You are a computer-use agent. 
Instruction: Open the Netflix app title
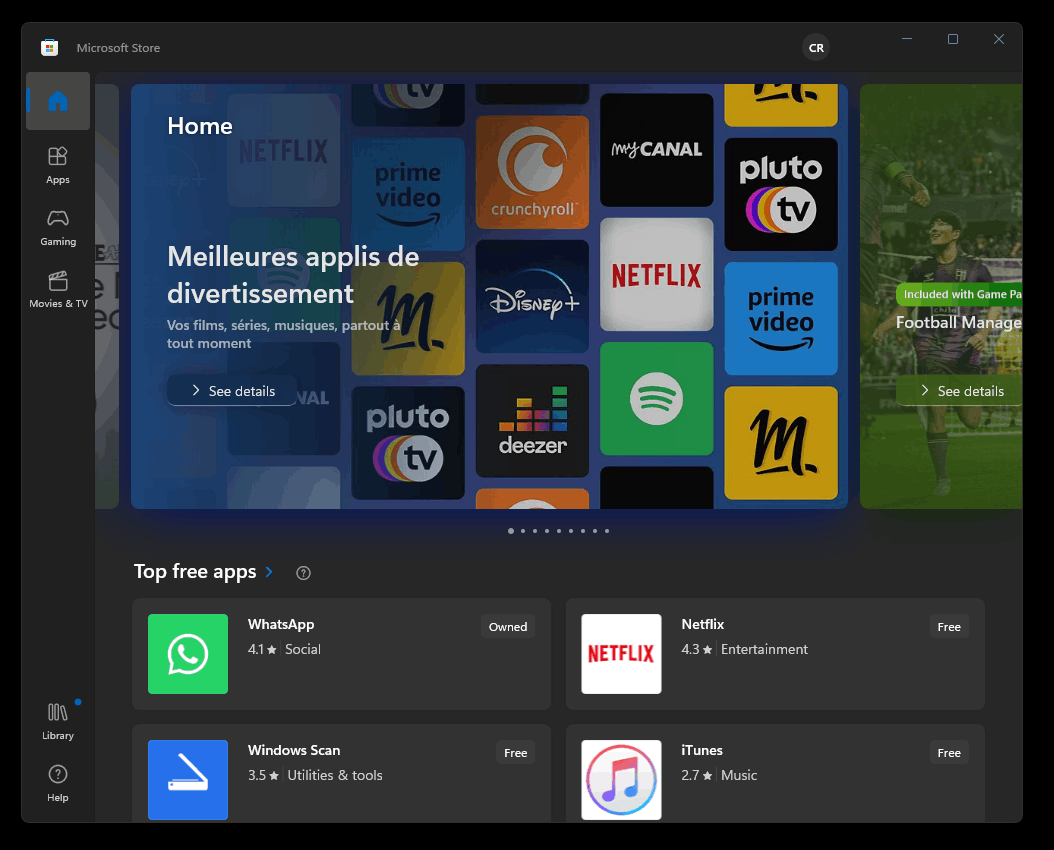[702, 624]
